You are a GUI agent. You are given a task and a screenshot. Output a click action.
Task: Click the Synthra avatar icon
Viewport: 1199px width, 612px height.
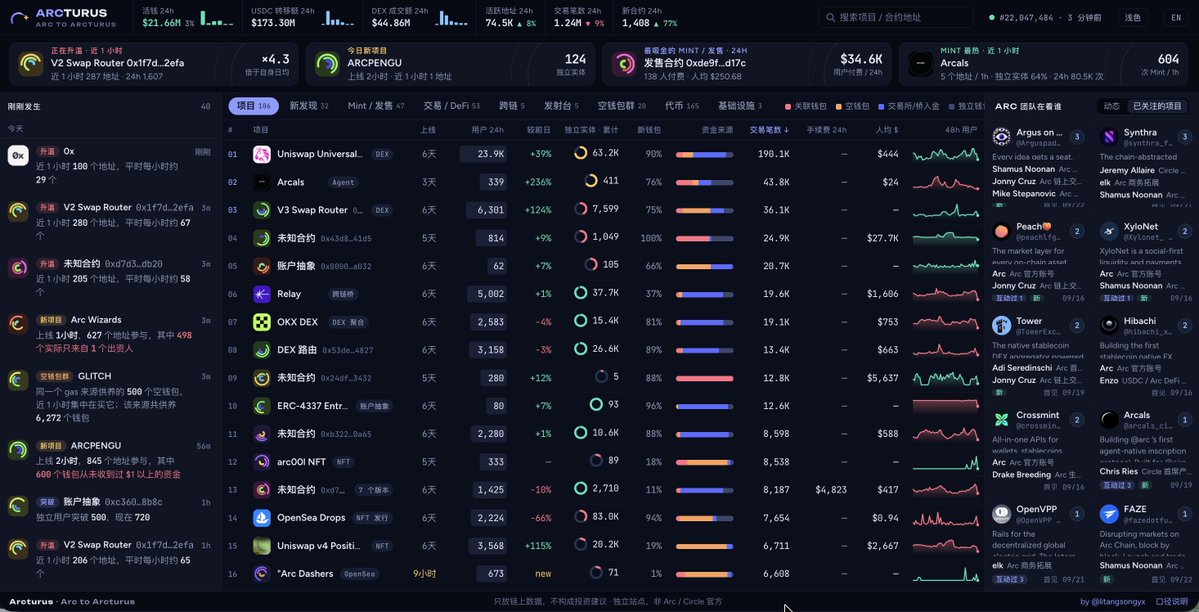pyautogui.click(x=1109, y=137)
